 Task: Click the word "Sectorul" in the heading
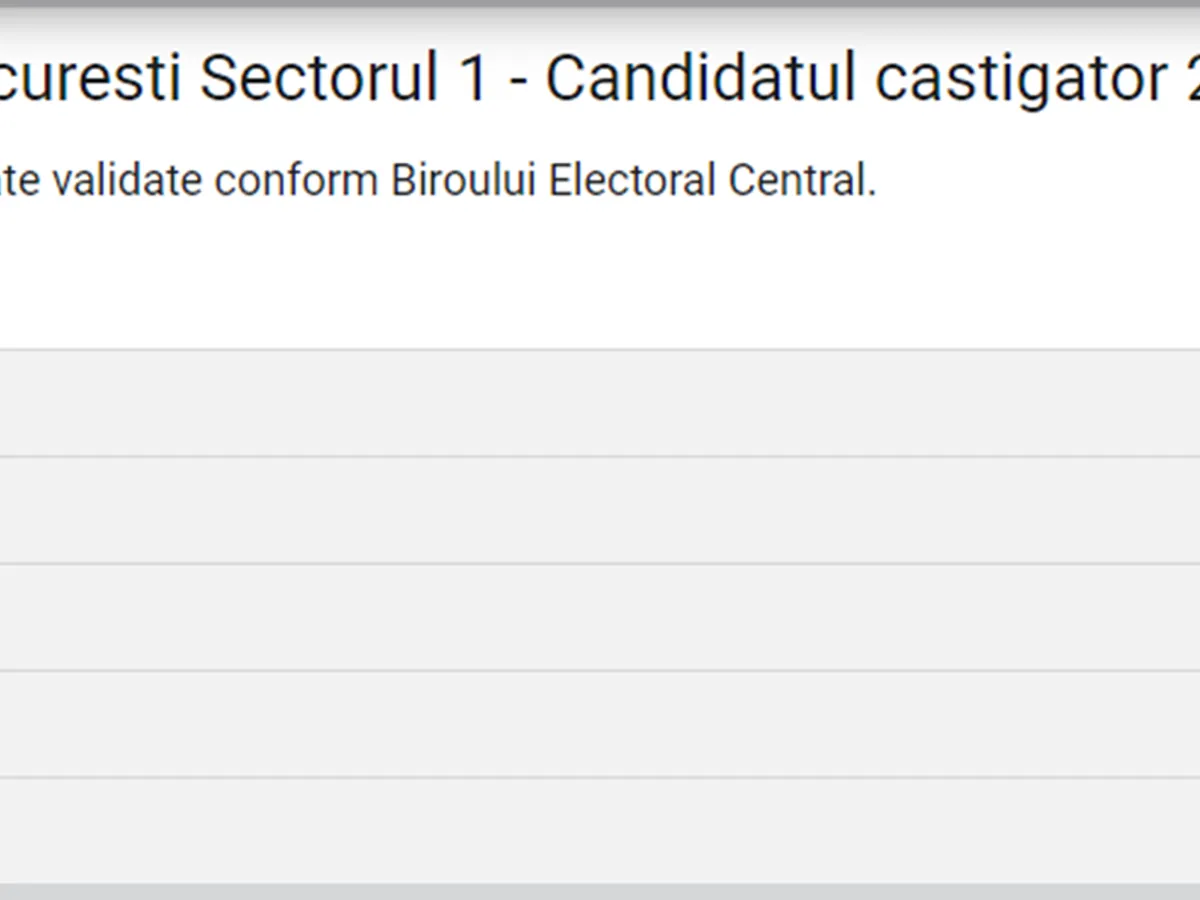click(318, 78)
